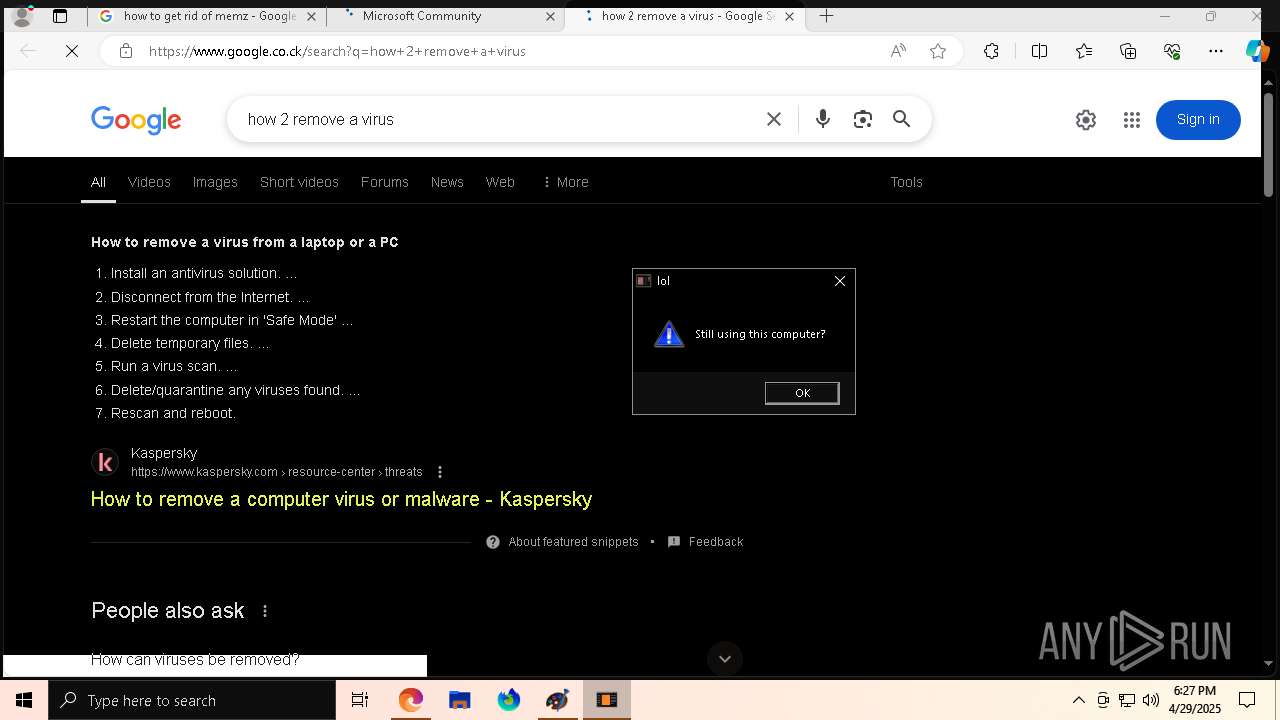
Task: Click the Sign in button
Action: pos(1198,120)
